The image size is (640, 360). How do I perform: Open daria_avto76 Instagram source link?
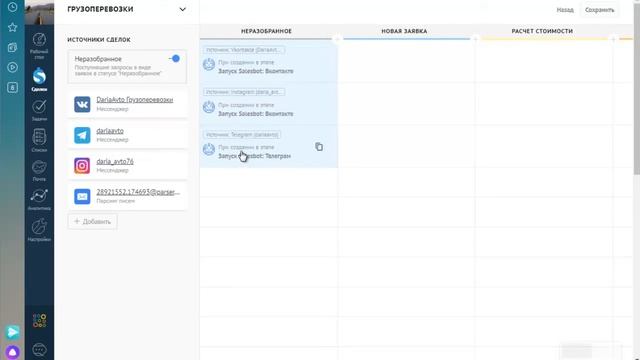click(x=115, y=161)
